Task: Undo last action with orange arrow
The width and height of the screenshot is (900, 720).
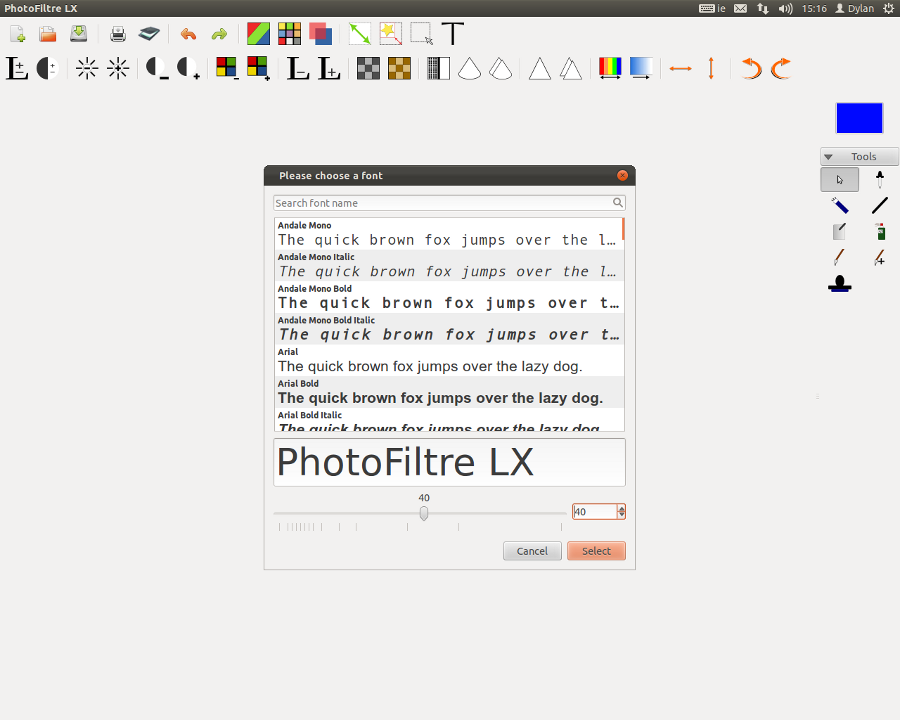Action: [x=188, y=34]
